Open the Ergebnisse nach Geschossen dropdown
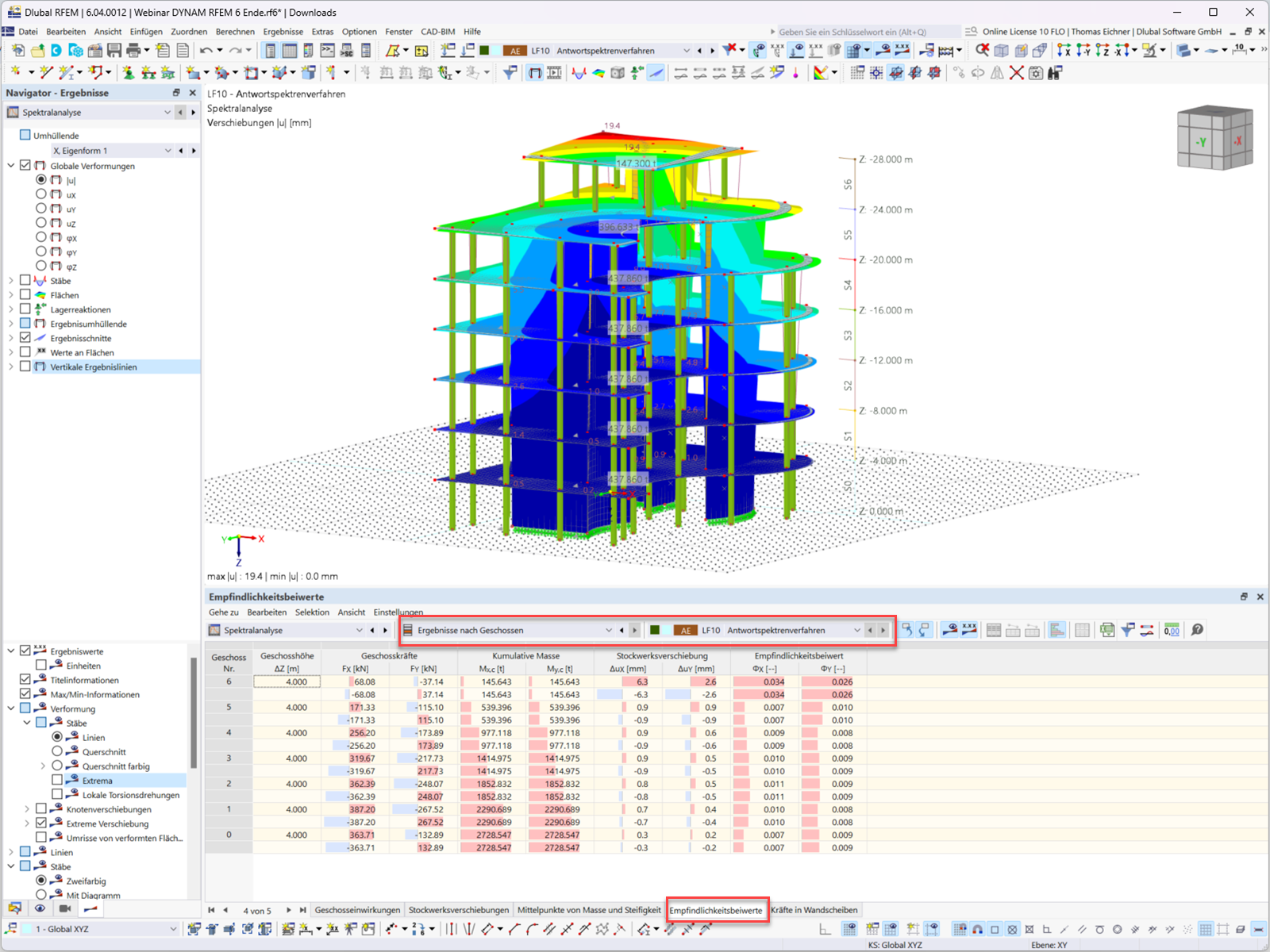 tap(608, 630)
